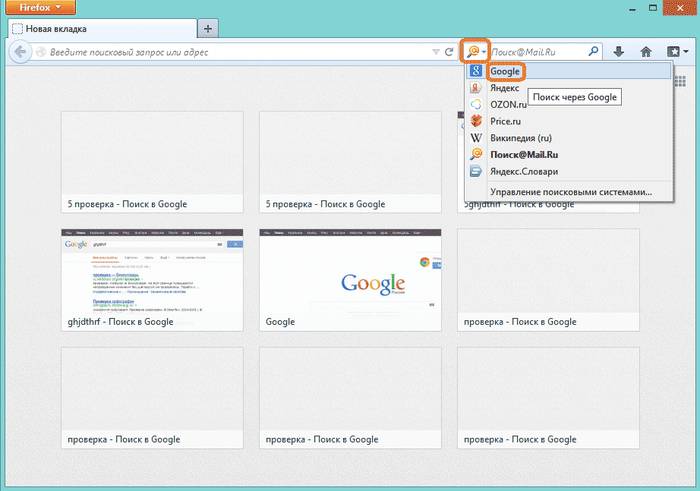Screen dimensions: 700x491
Task: Expand the address bar history dropdown arrow
Action: [435, 51]
